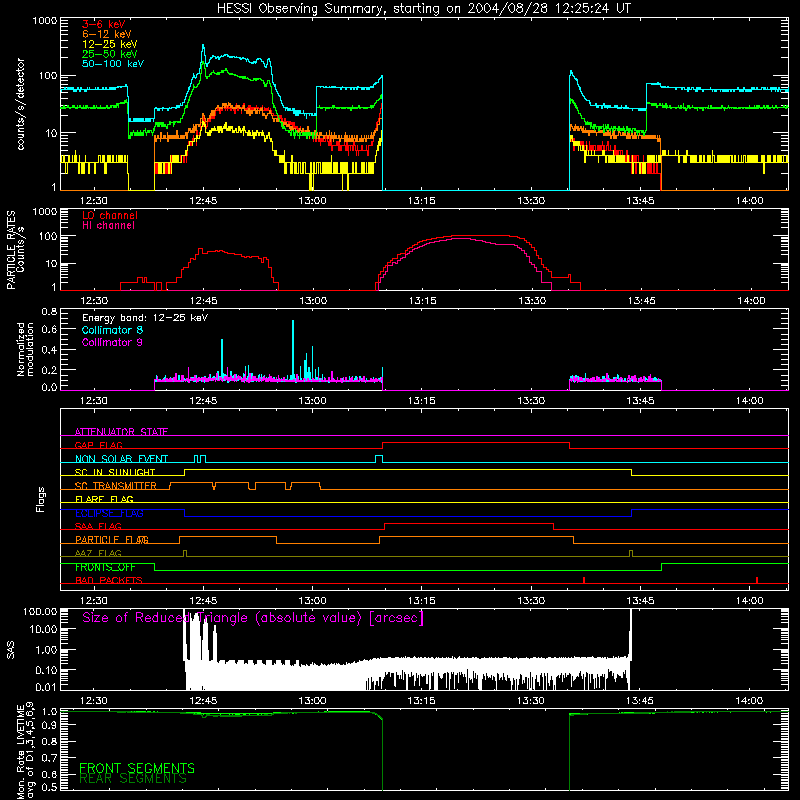Viewport: 800px width, 800px height.
Task: Click the BAD_PACKETS flag label
Action: click(x=109, y=580)
